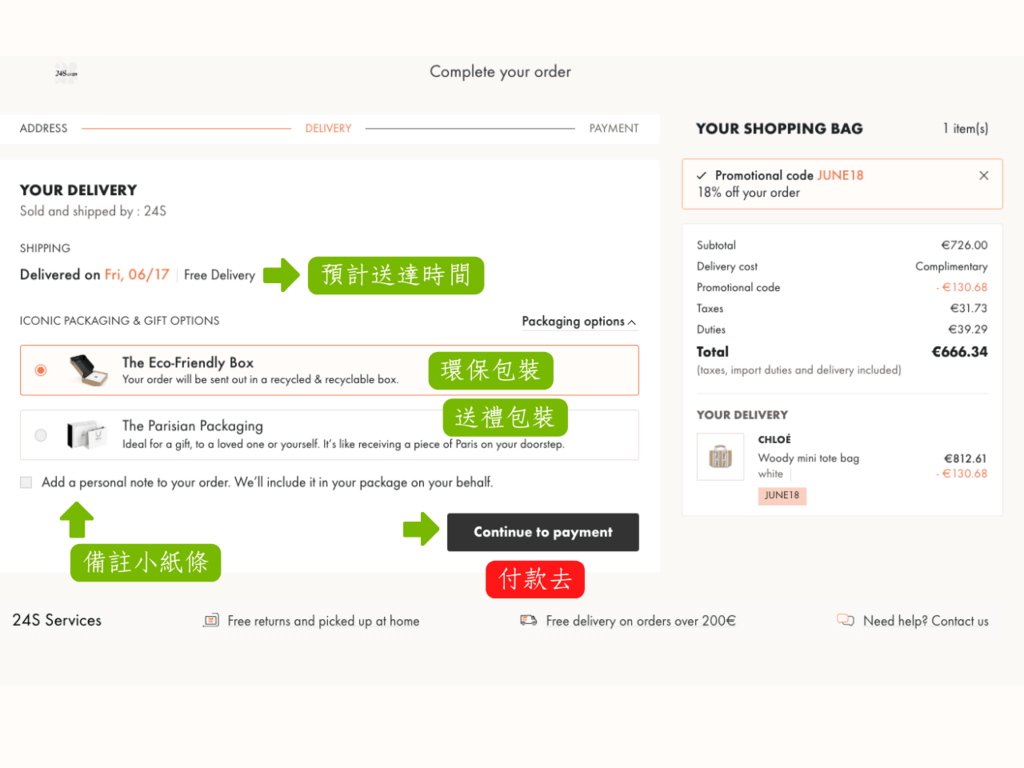This screenshot has height=768, width=1024.
Task: Open Need help? Contact us link
Action: 925,621
